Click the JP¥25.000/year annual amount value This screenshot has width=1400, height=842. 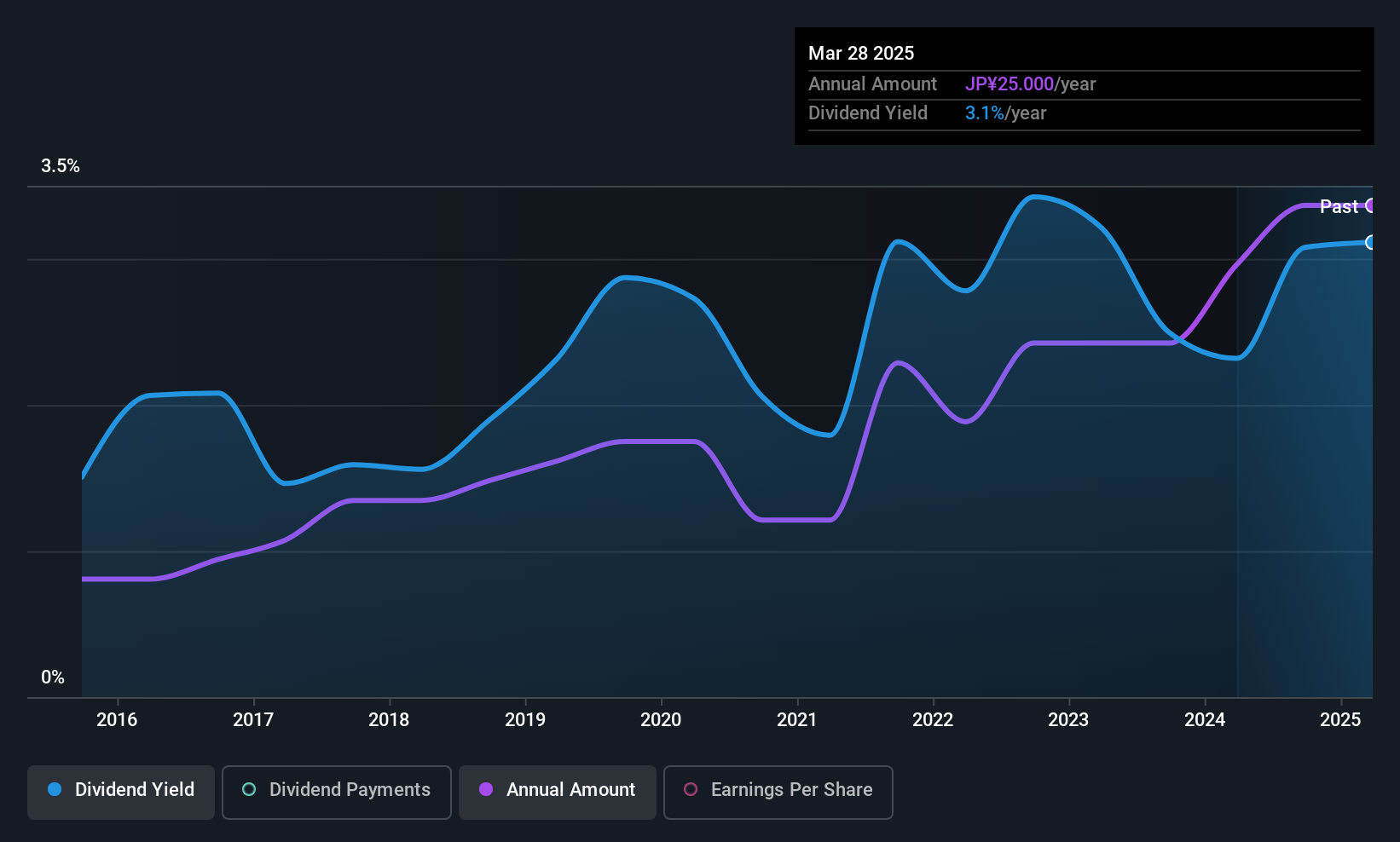[1030, 84]
